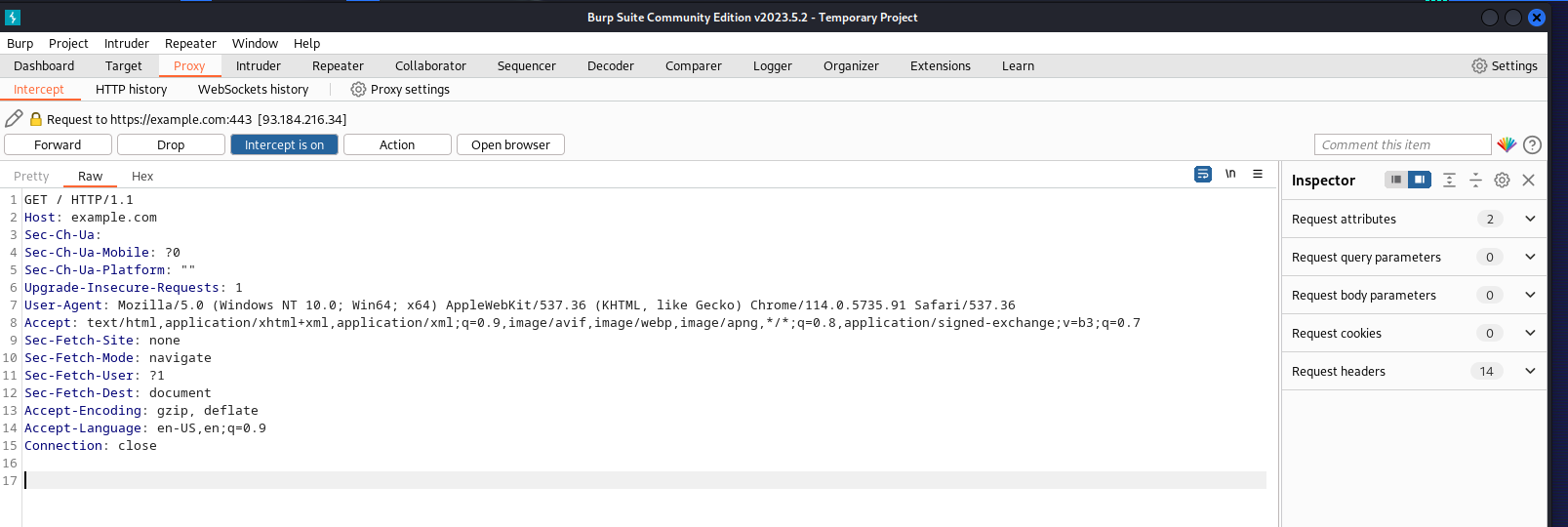
Task: Expand all Inspector sections icon
Action: click(1449, 180)
